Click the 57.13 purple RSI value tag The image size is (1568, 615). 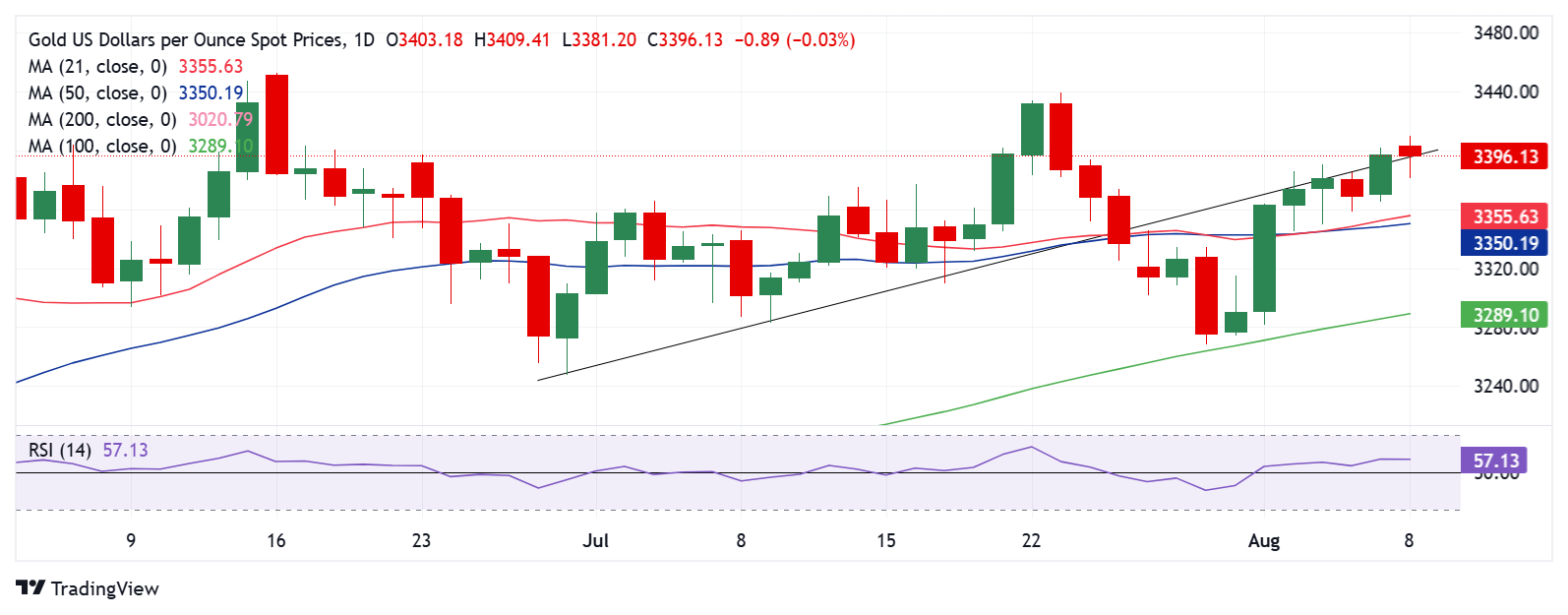click(x=1496, y=460)
